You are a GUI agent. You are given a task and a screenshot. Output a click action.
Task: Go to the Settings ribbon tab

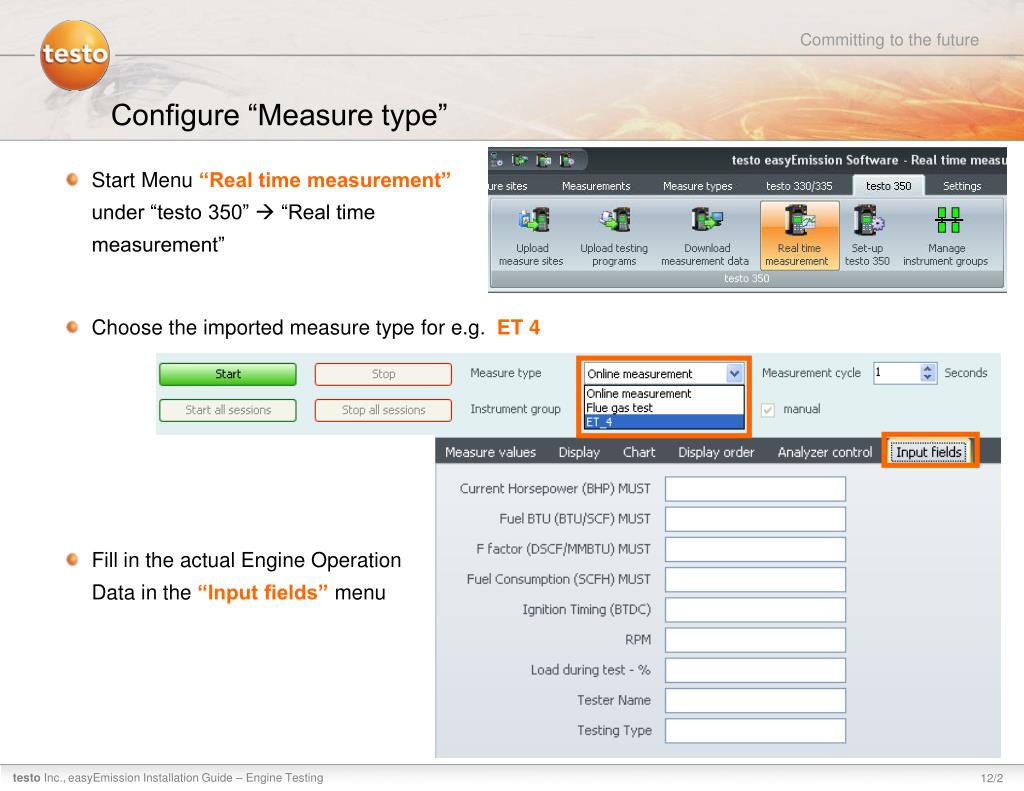[962, 186]
